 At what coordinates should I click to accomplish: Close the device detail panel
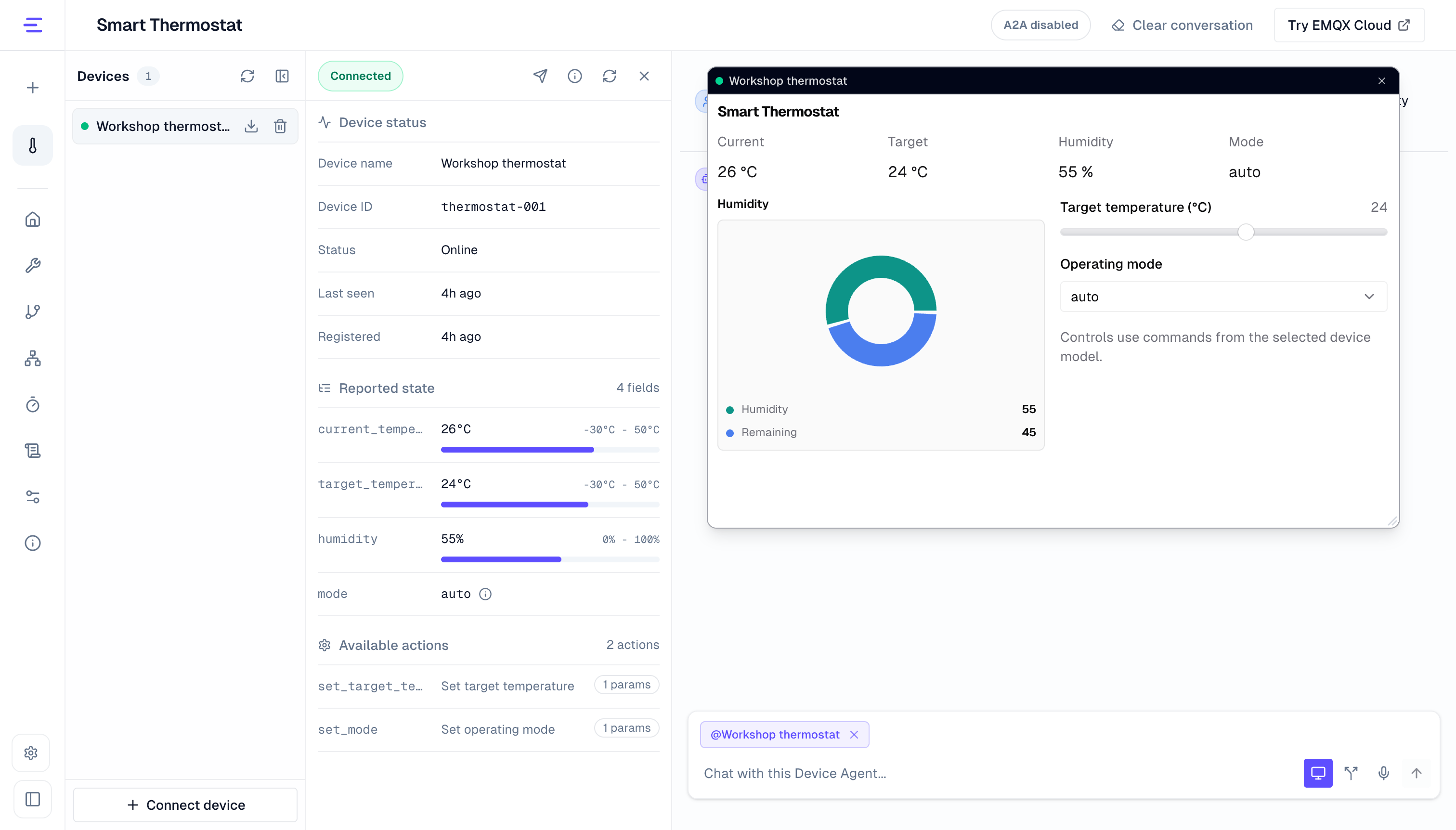point(644,76)
